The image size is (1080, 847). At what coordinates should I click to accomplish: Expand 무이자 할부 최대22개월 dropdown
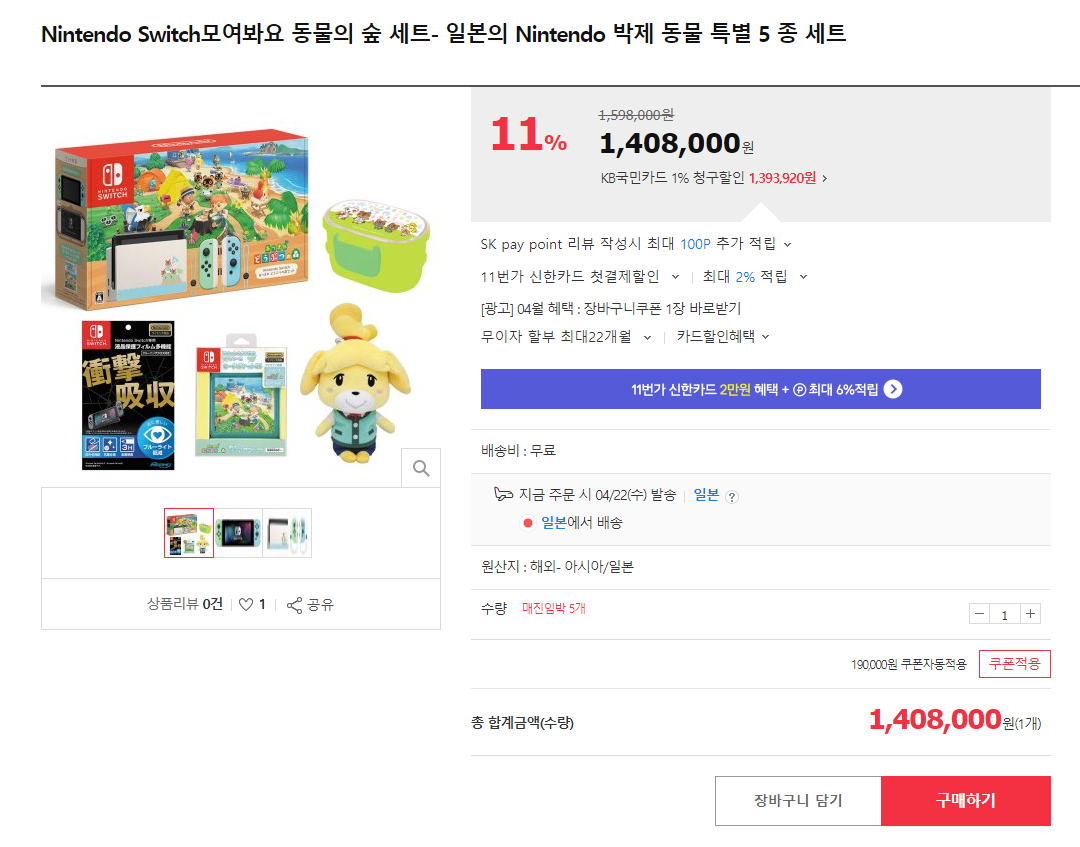click(647, 337)
